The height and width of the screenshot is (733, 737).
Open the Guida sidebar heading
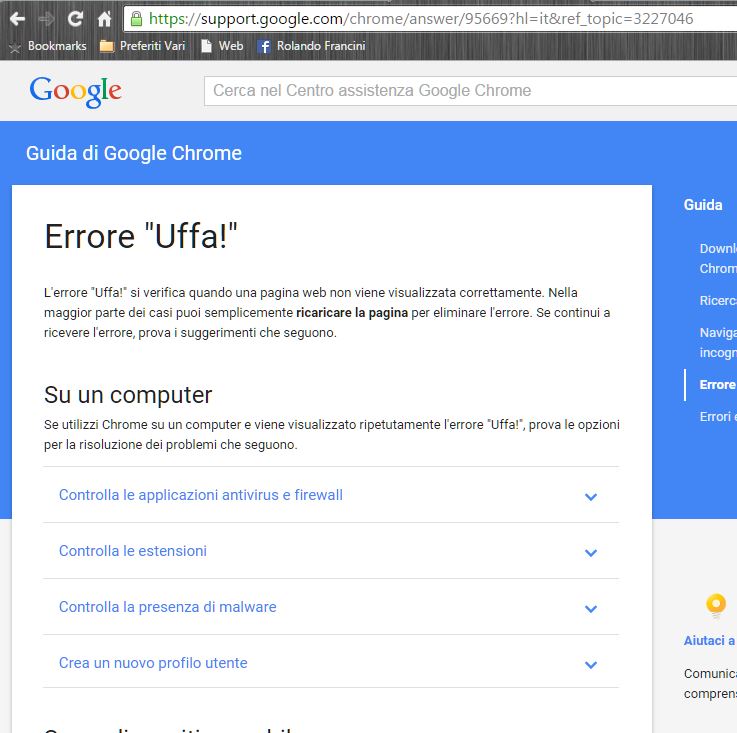(703, 205)
